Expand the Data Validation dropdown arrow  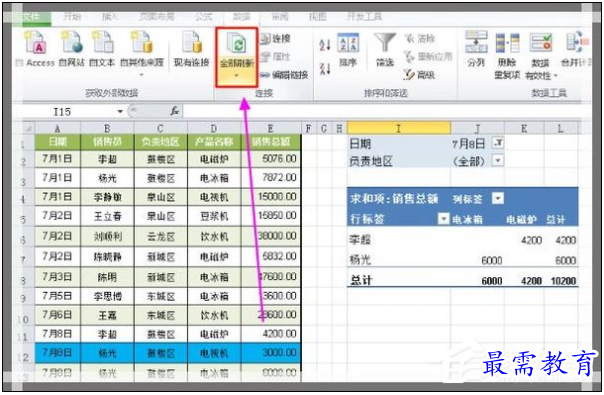555,76
